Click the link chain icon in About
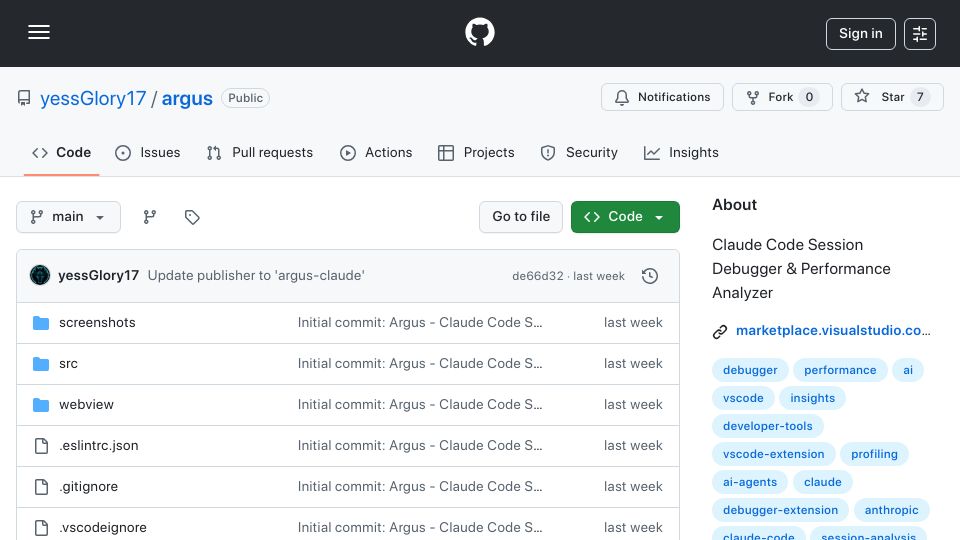Image resolution: width=960 pixels, height=540 pixels. click(720, 331)
